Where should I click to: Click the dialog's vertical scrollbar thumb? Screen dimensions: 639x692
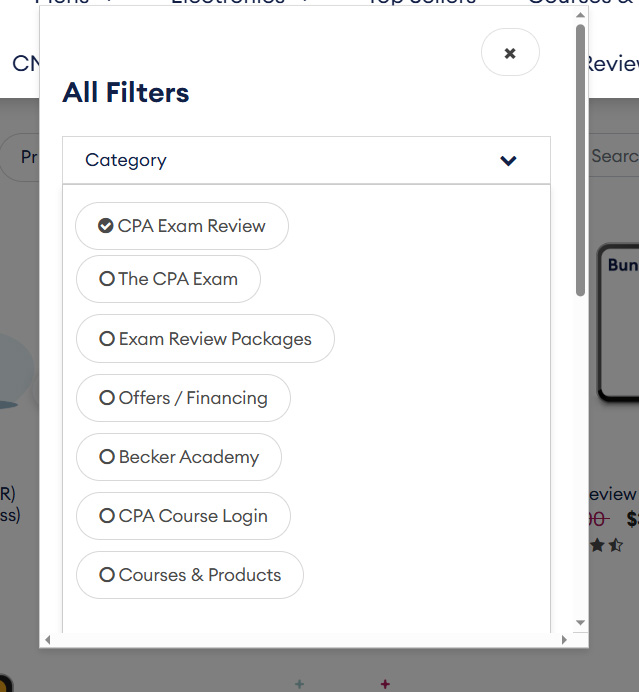point(581,160)
